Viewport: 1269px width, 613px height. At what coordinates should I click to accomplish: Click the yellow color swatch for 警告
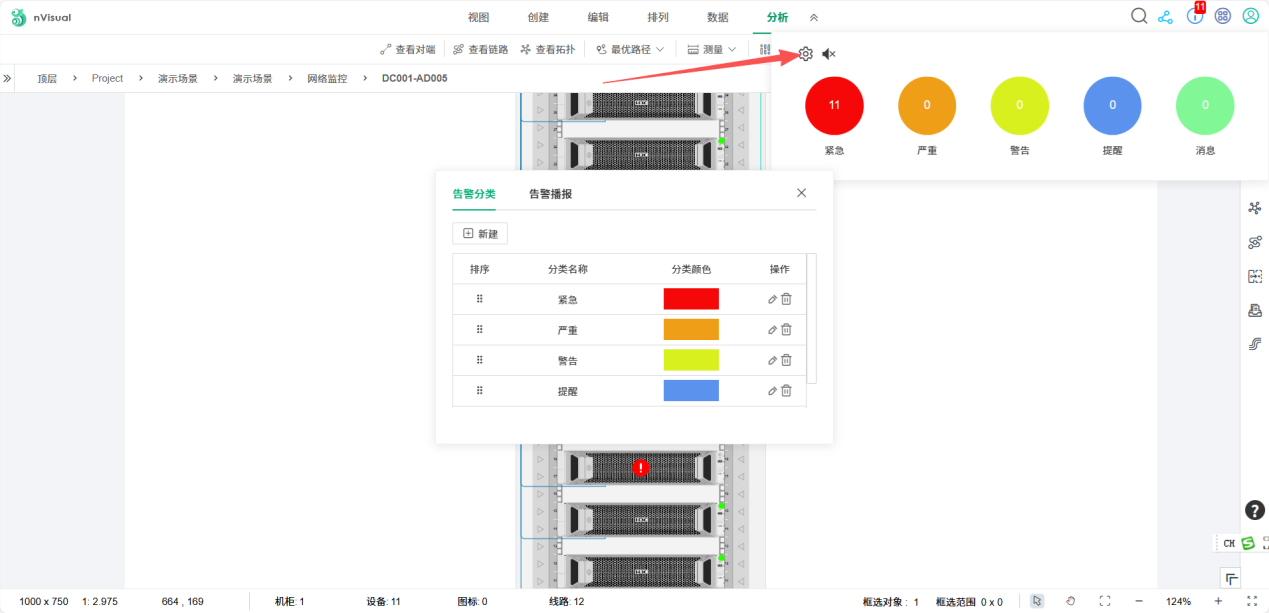click(x=691, y=360)
